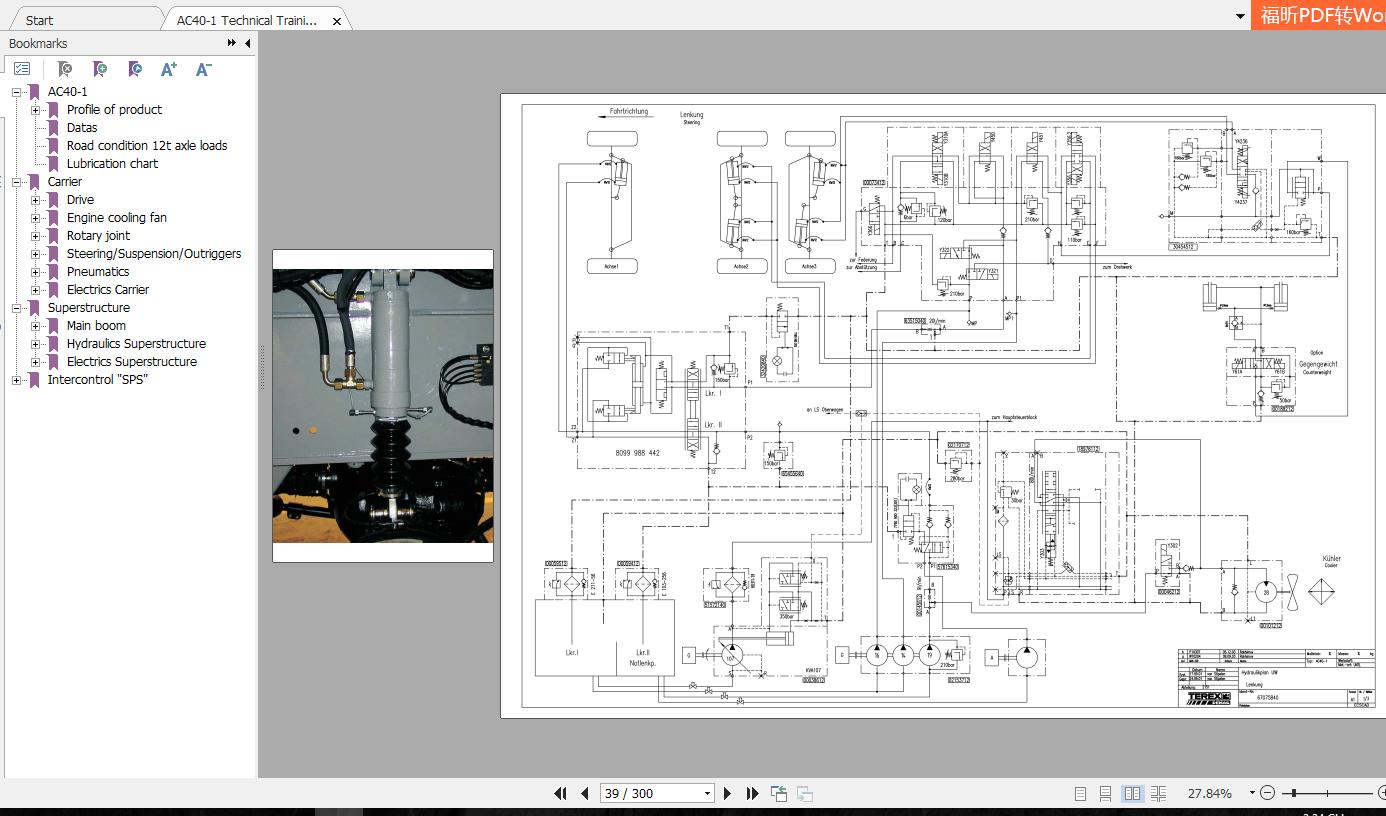The width and height of the screenshot is (1386, 816).
Task: Toggle facing pages view mode
Action: [x=1131, y=793]
